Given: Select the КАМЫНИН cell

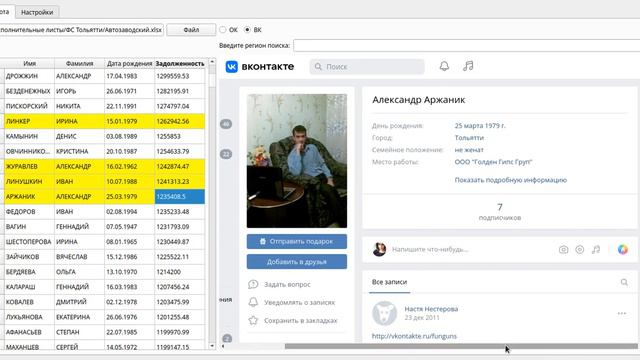Looking at the screenshot, I should (x=29, y=136).
